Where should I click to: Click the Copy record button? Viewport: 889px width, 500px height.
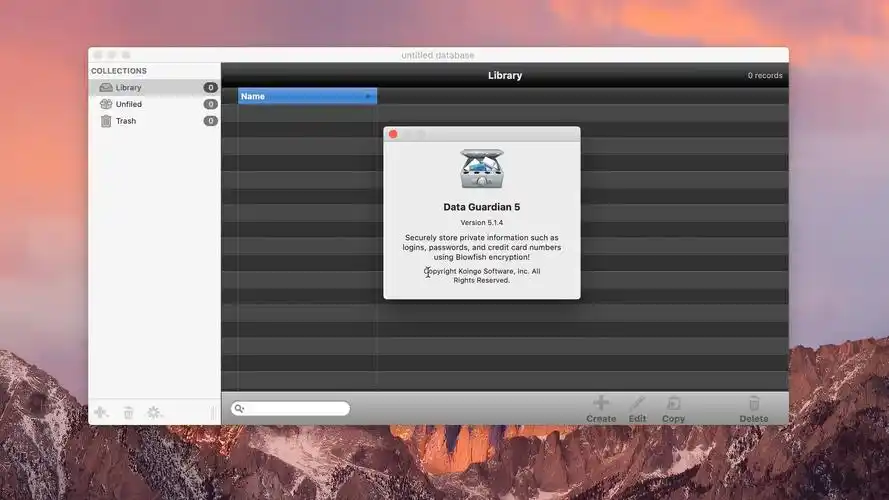[x=673, y=409]
